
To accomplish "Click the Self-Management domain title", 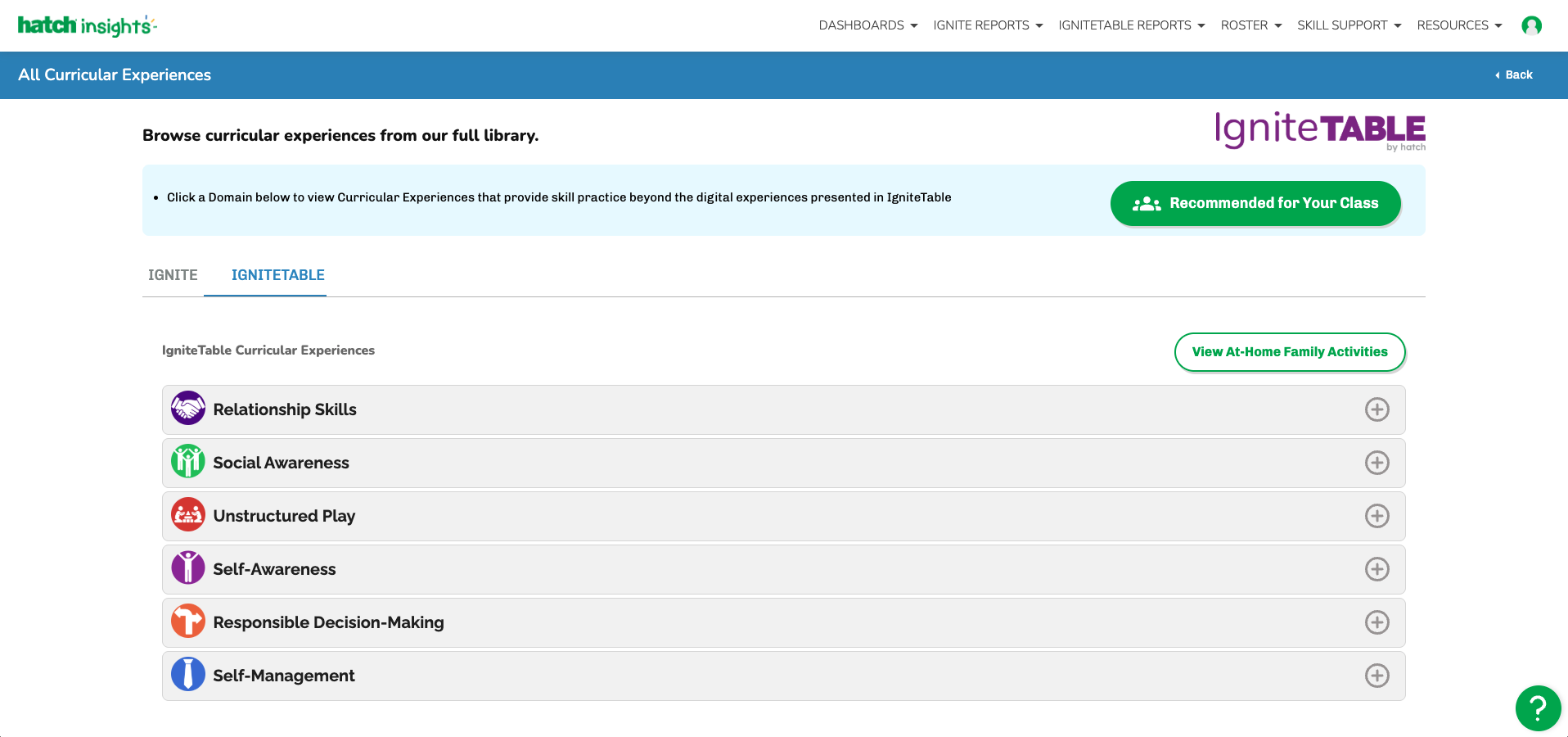I will (284, 676).
